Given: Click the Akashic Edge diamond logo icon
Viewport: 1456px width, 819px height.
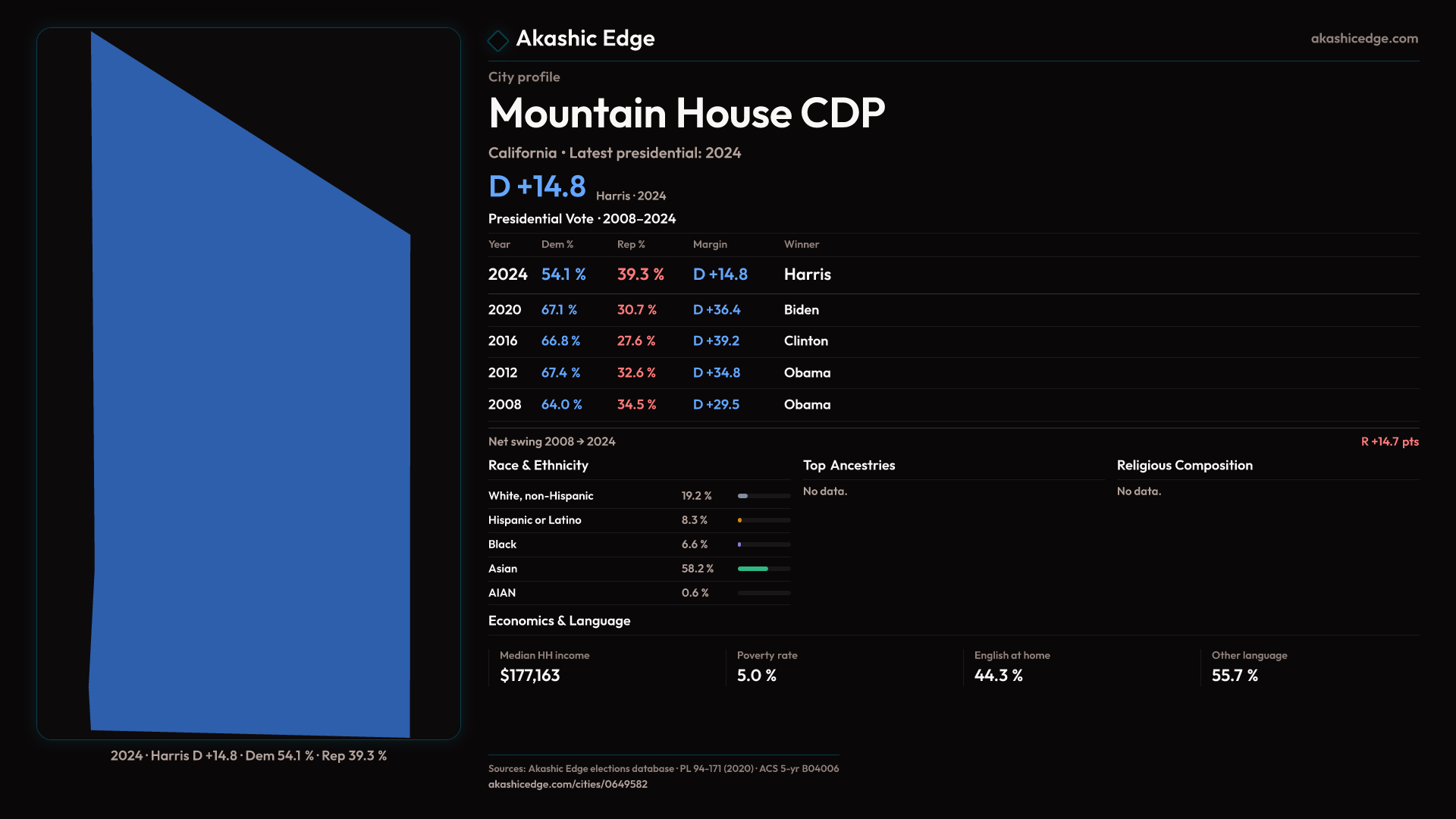Looking at the screenshot, I should point(497,40).
